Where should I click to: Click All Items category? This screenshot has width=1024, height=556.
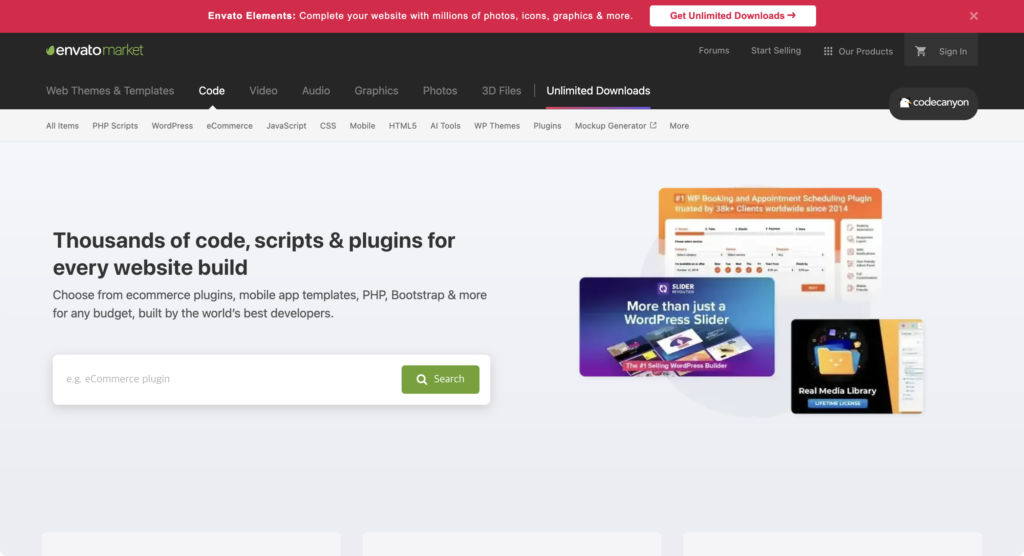(62, 125)
